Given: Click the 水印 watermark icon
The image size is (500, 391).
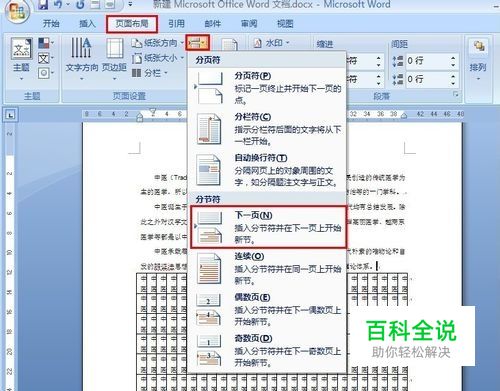Looking at the screenshot, I should click(x=258, y=43).
